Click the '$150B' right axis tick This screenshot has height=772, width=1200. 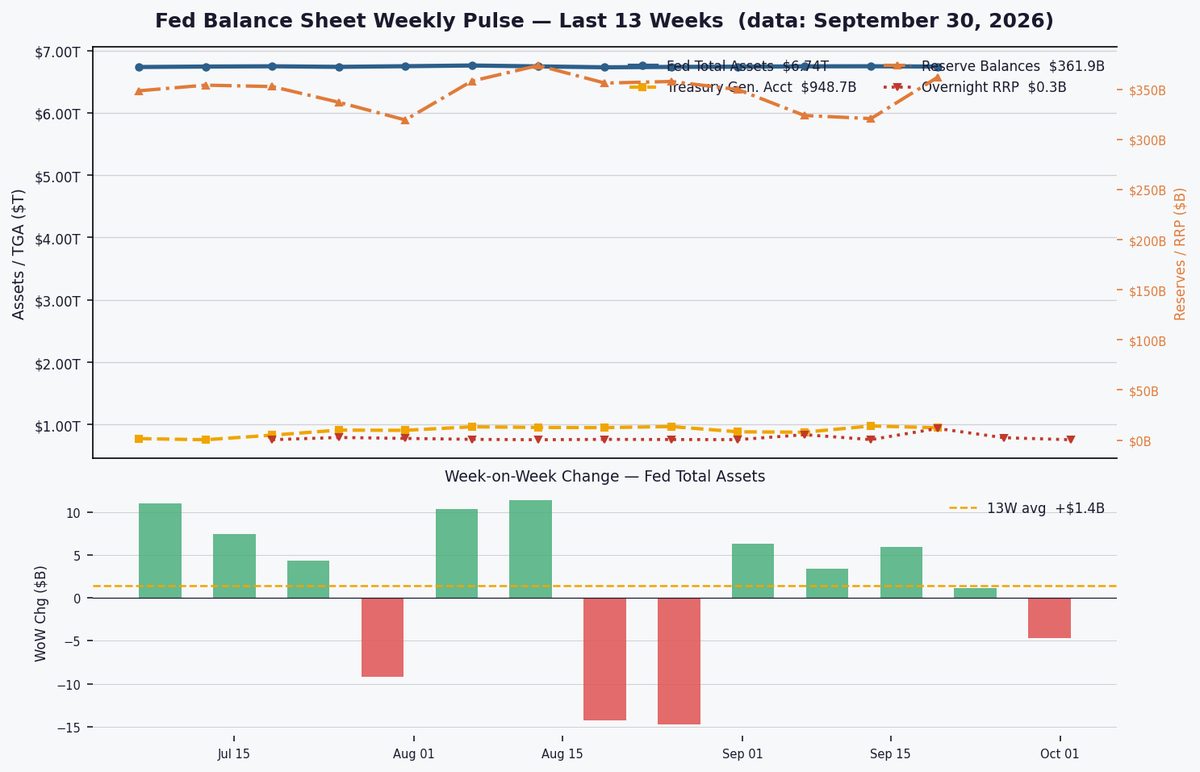coord(1147,291)
